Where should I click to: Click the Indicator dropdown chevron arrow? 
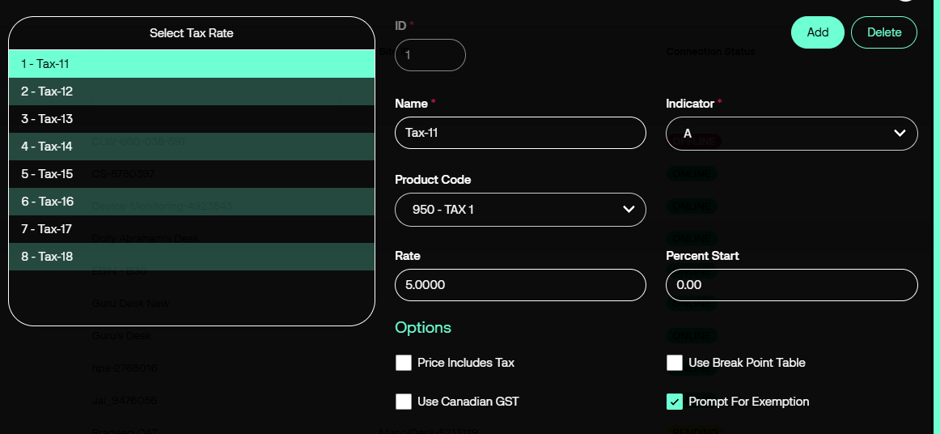click(x=899, y=133)
